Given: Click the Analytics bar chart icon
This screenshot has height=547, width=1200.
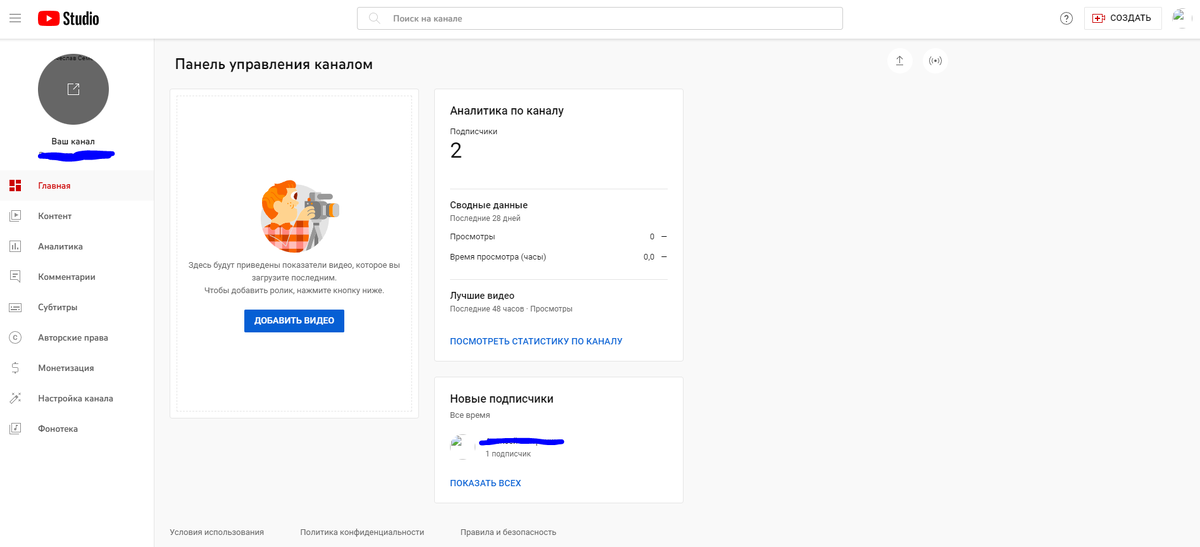Looking at the screenshot, I should (15, 246).
